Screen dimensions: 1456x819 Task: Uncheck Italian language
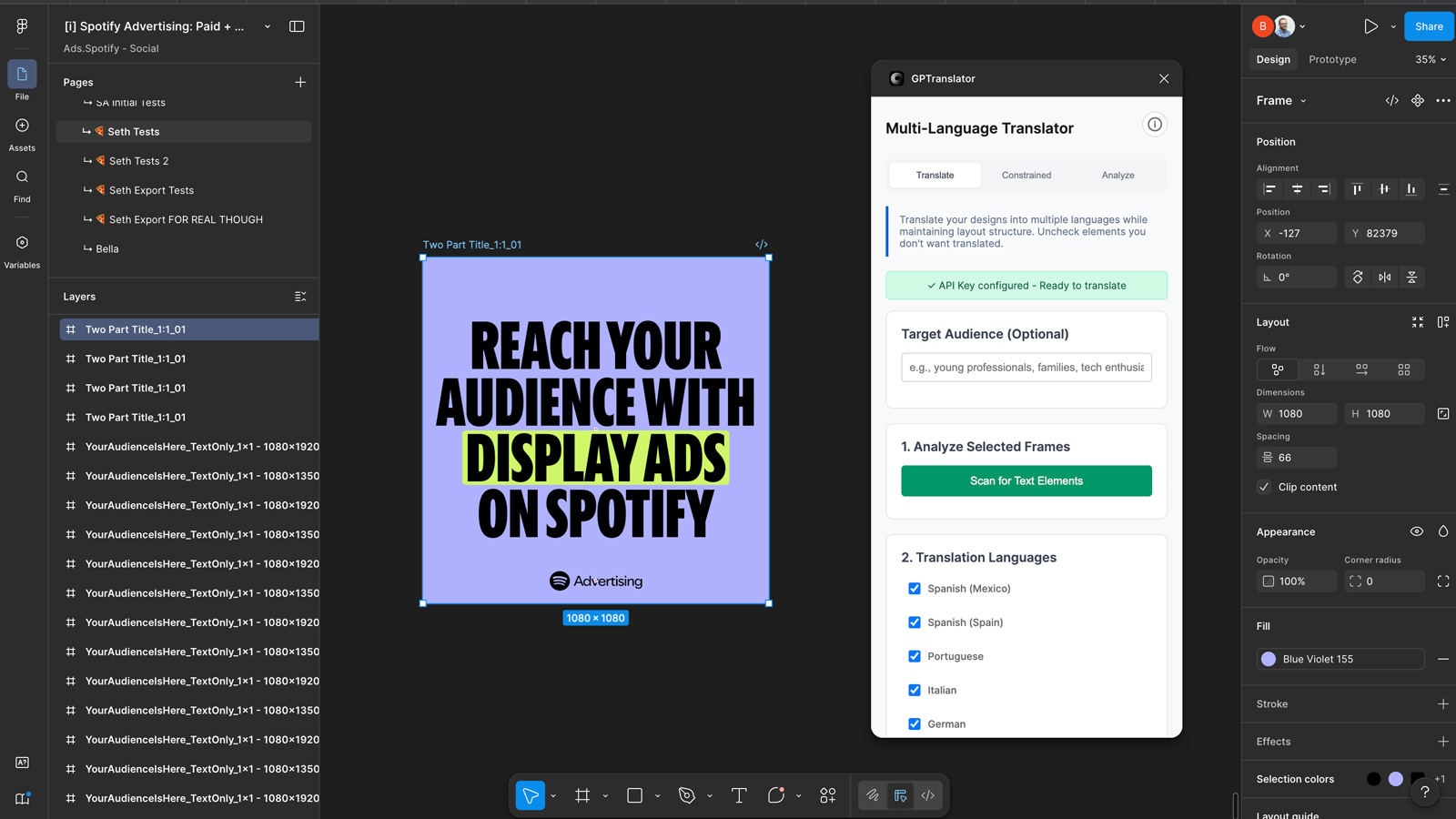(915, 690)
